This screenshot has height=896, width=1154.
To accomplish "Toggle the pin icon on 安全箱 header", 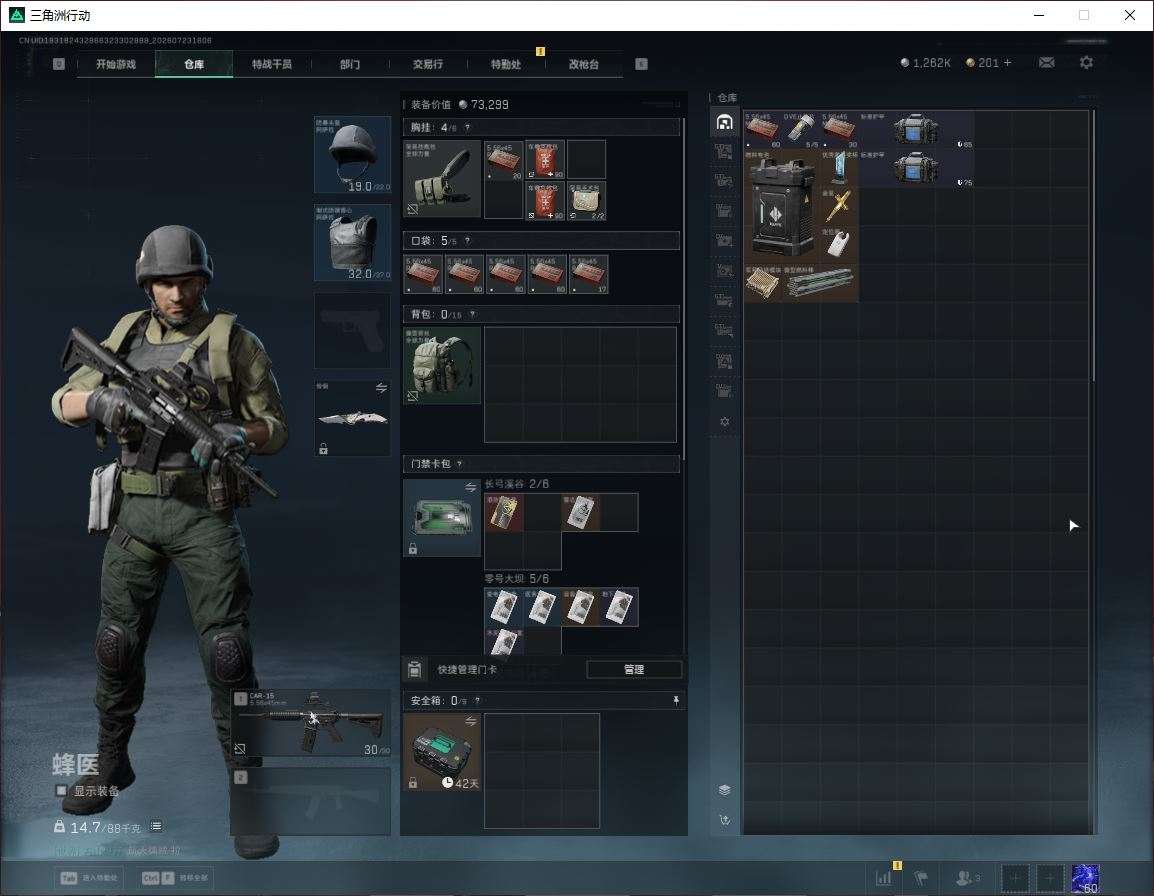I will [676, 701].
